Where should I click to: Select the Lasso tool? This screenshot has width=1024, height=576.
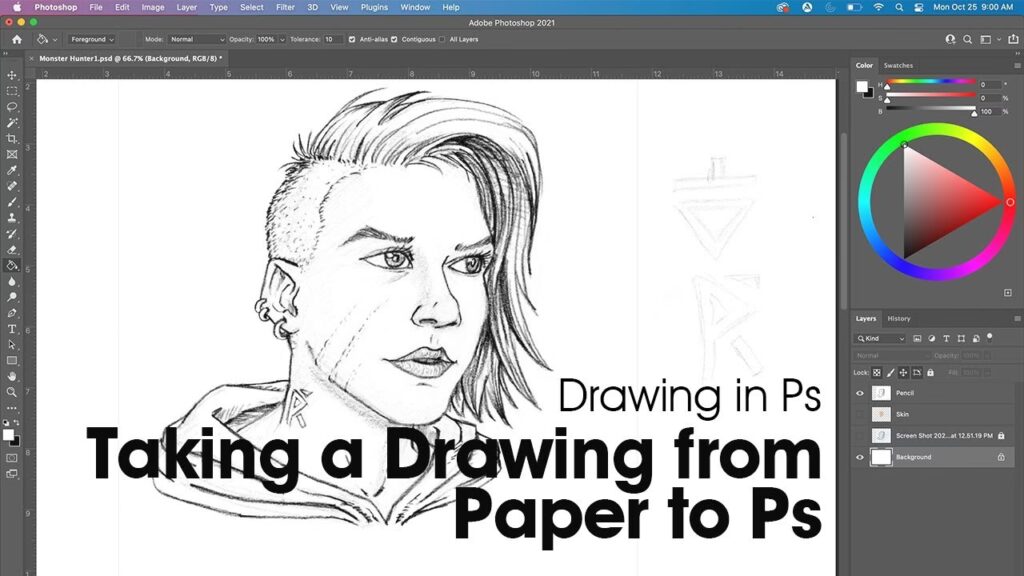(12, 106)
